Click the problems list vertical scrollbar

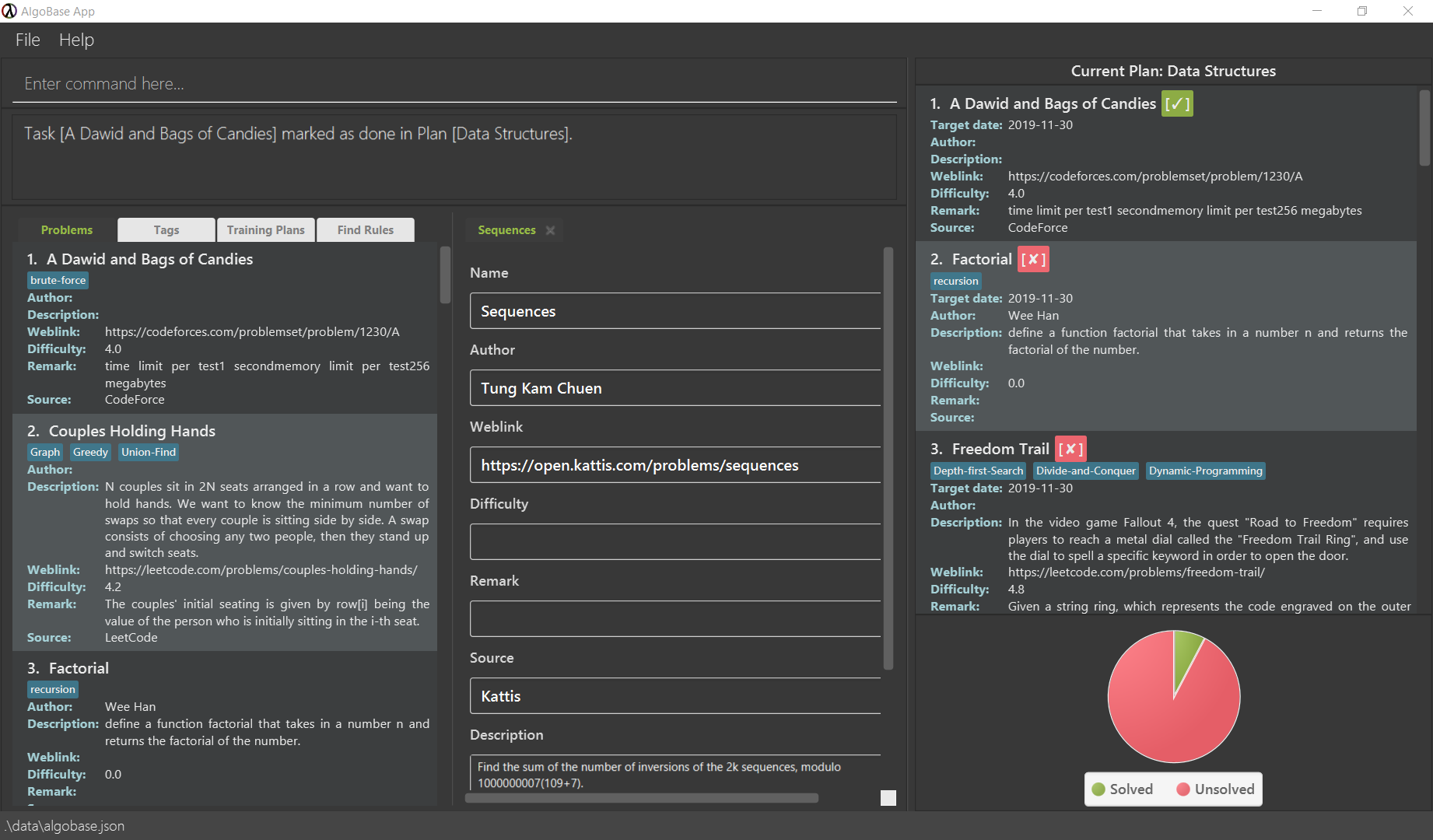point(445,275)
